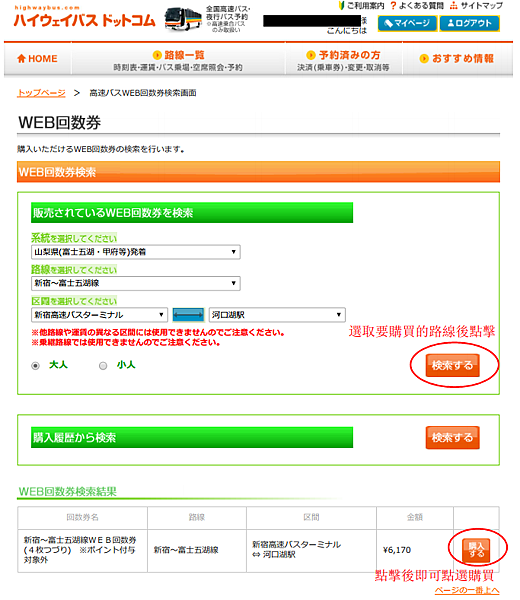Open 路線 dropdown showing 新宿～富士五湖線

(135, 283)
